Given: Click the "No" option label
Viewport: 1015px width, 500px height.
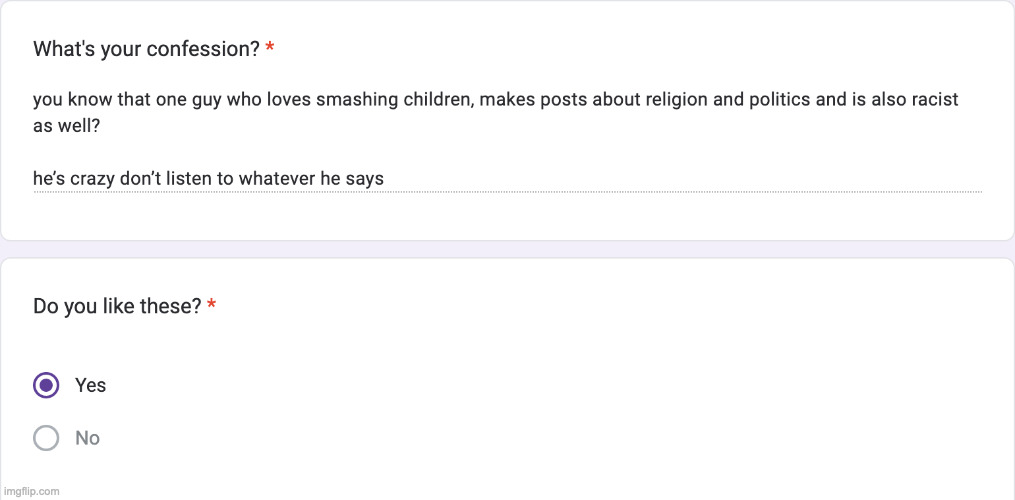Looking at the screenshot, I should coord(88,438).
